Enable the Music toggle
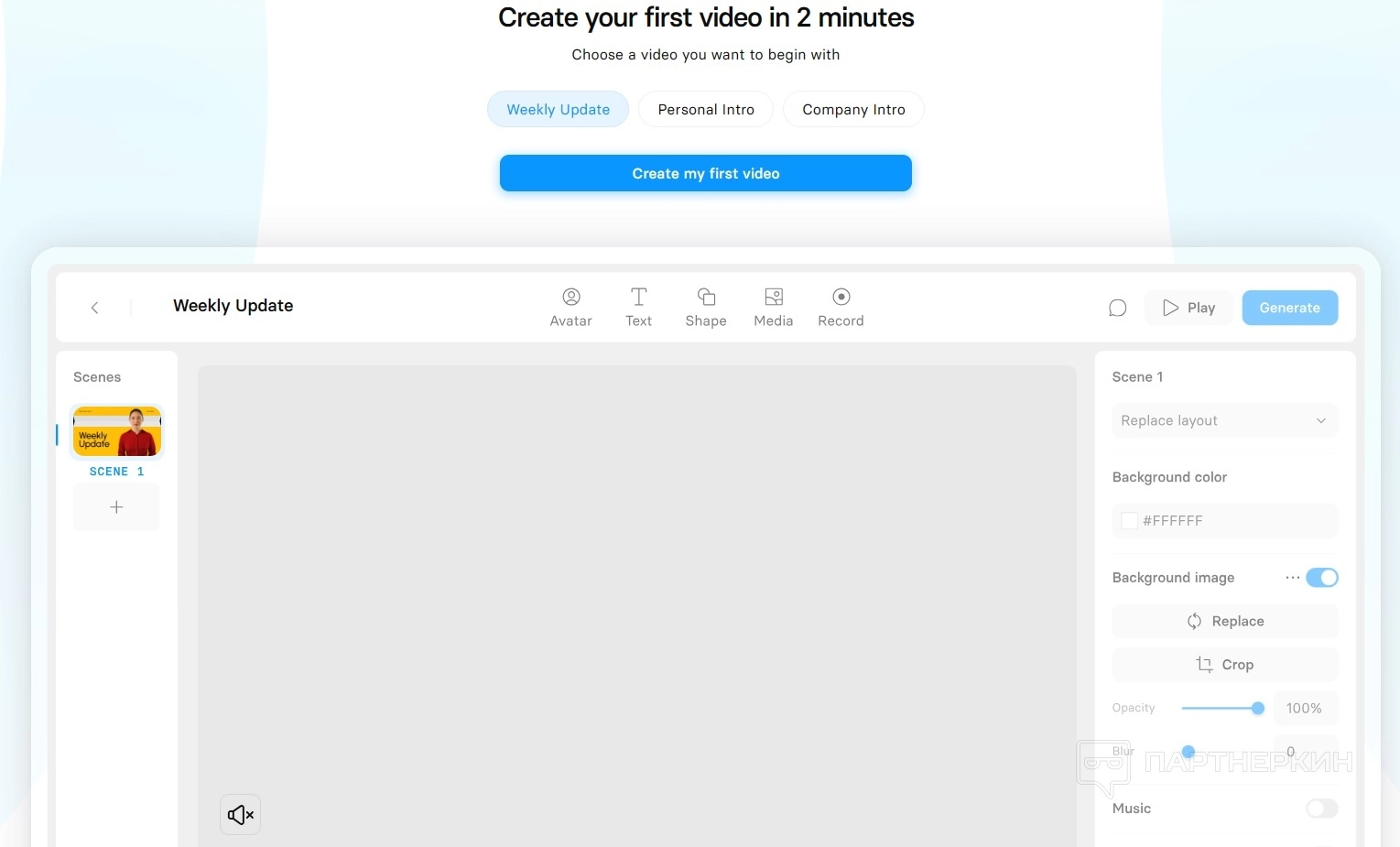This screenshot has width=1400, height=847. (1321, 809)
